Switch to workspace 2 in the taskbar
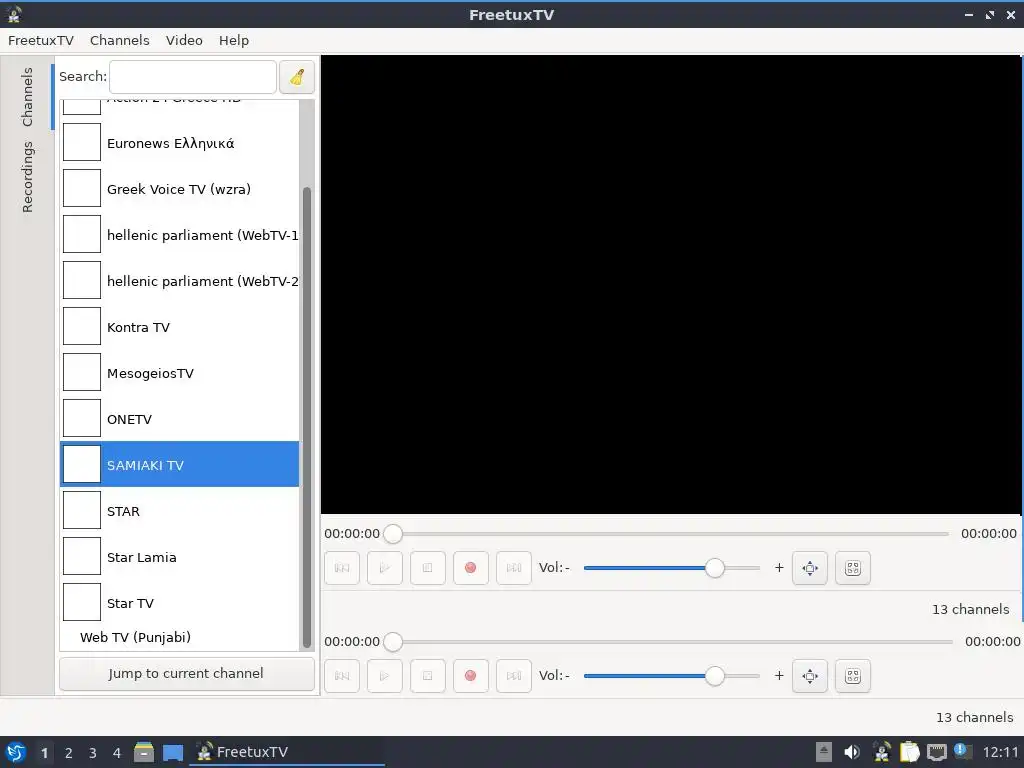 [69, 753]
